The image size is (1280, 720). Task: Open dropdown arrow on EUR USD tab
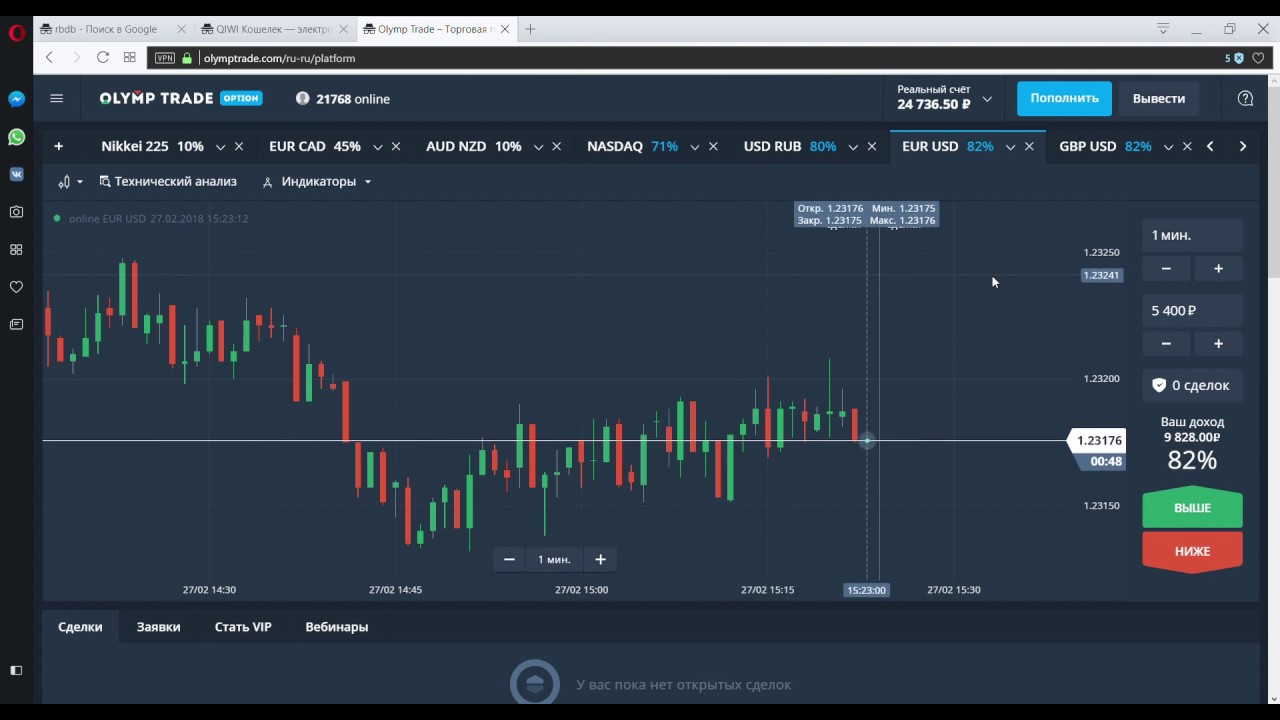pos(1010,147)
